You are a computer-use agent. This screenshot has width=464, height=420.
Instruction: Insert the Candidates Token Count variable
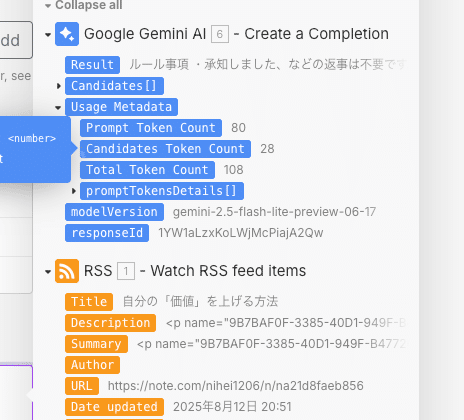(x=165, y=149)
